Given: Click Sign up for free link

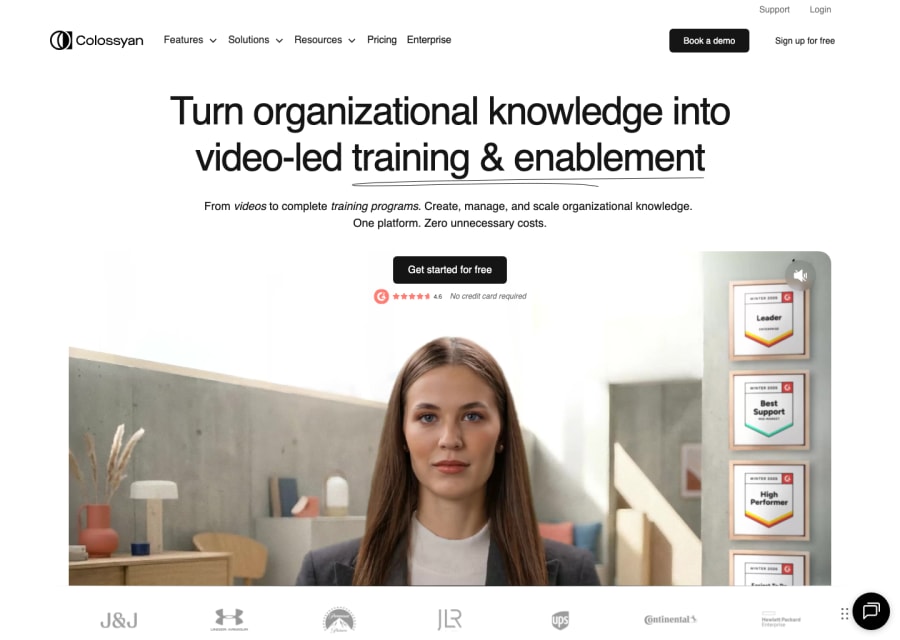Looking at the screenshot, I should pos(805,41).
